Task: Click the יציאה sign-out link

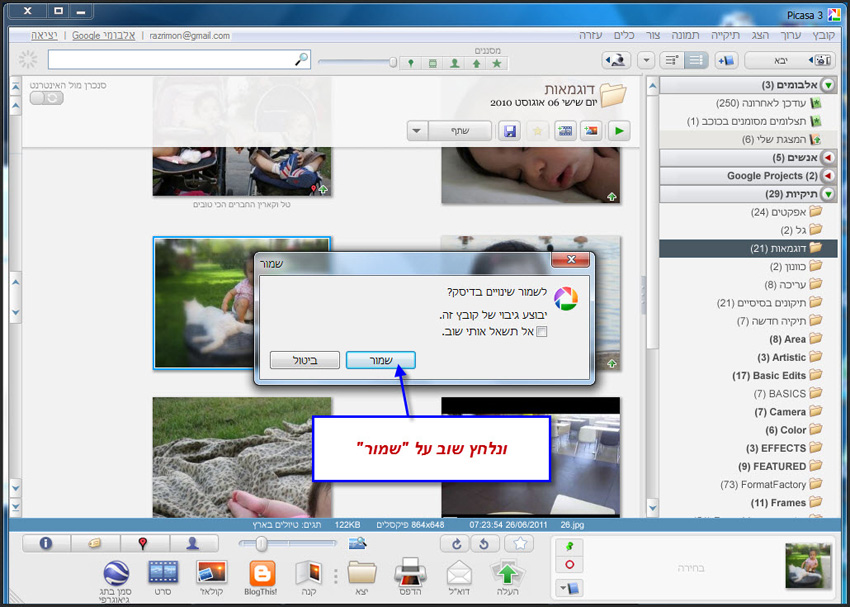Action: point(44,36)
